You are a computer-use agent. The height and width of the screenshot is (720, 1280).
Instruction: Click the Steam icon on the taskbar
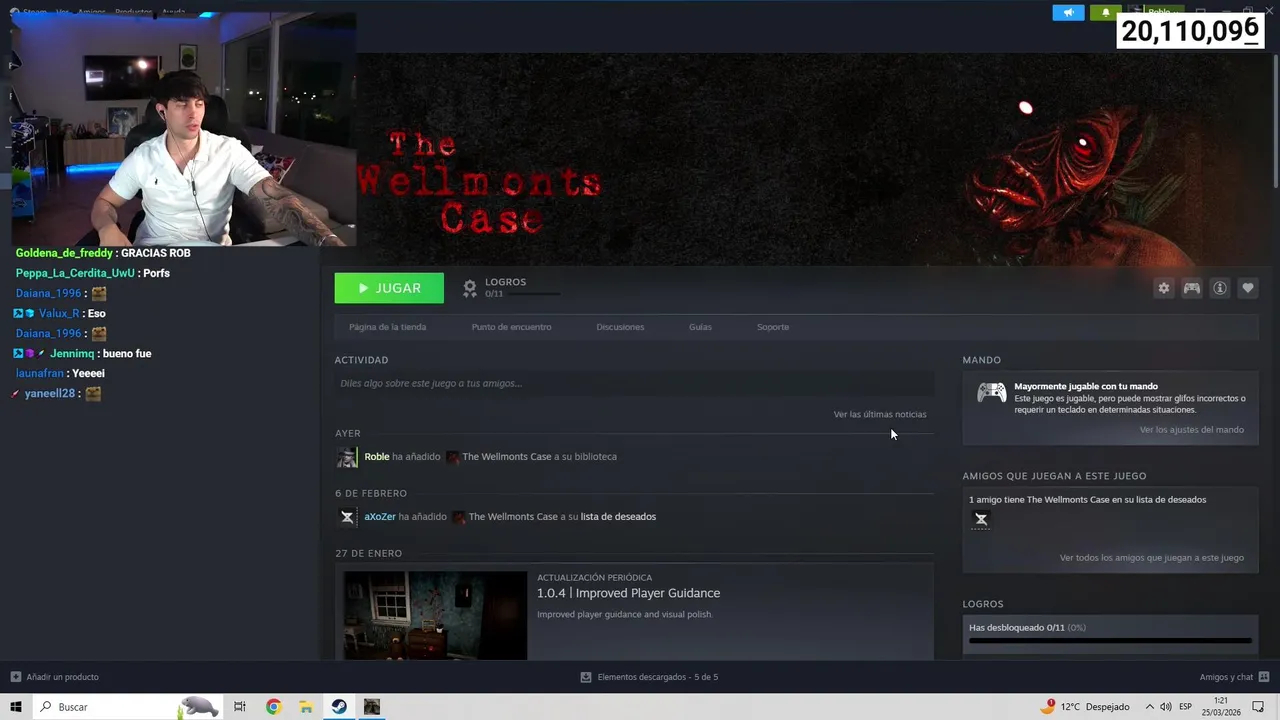point(339,707)
